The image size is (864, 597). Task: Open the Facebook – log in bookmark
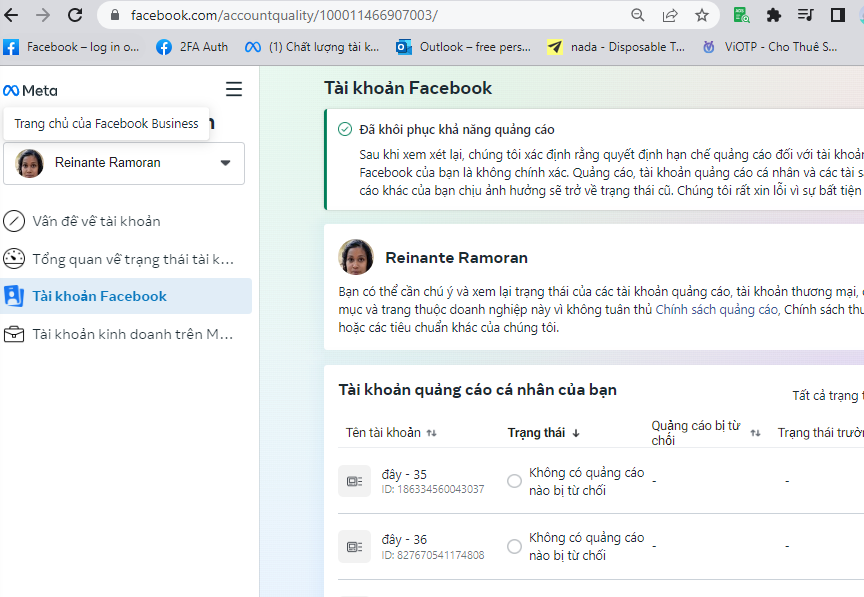72,47
